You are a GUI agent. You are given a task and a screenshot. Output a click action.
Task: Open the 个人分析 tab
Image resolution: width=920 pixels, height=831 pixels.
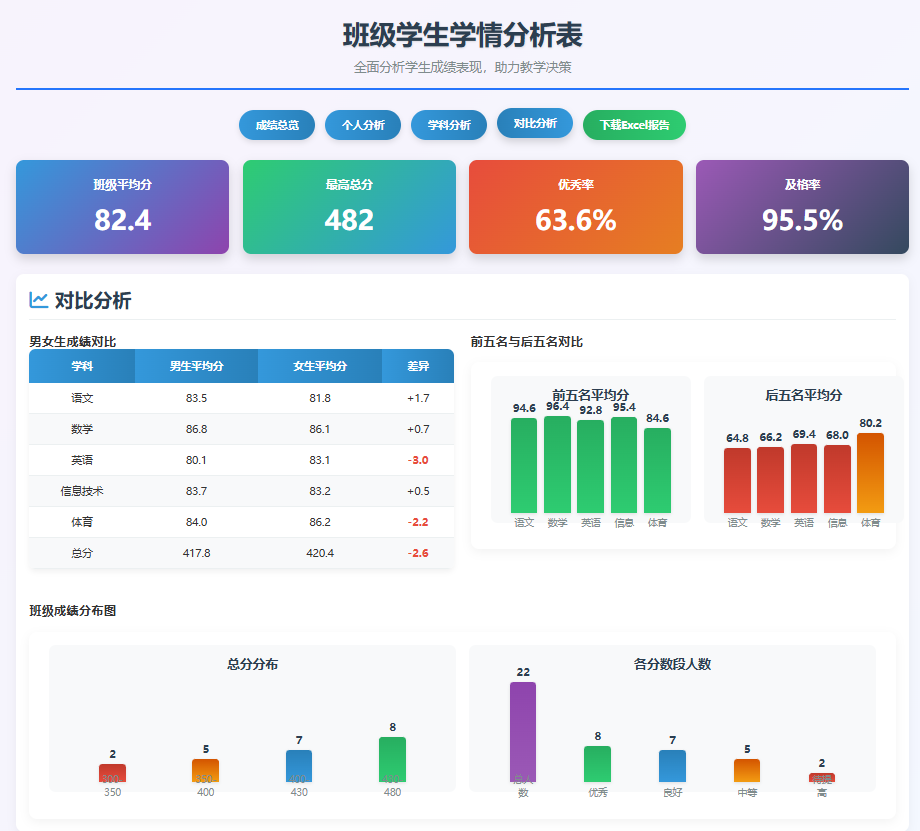362,125
